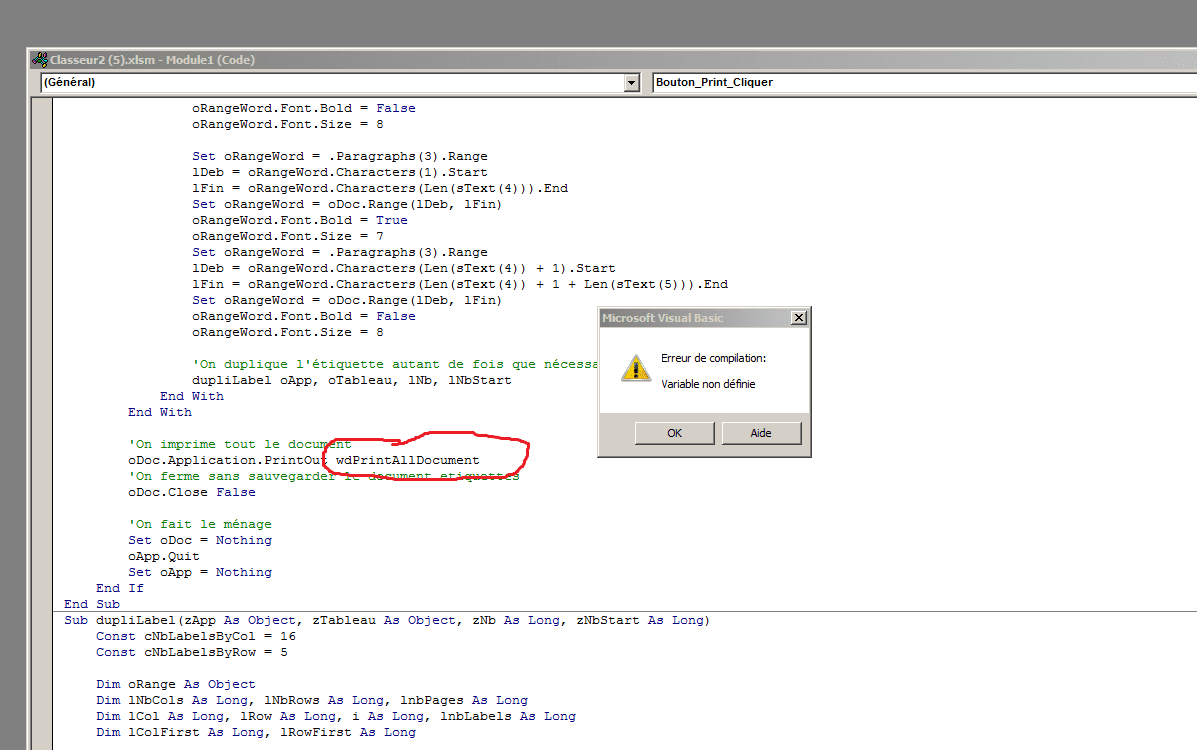1197x750 pixels.
Task: Click the Const cNbLabelsByCol = 16 line
Action: click(x=196, y=636)
